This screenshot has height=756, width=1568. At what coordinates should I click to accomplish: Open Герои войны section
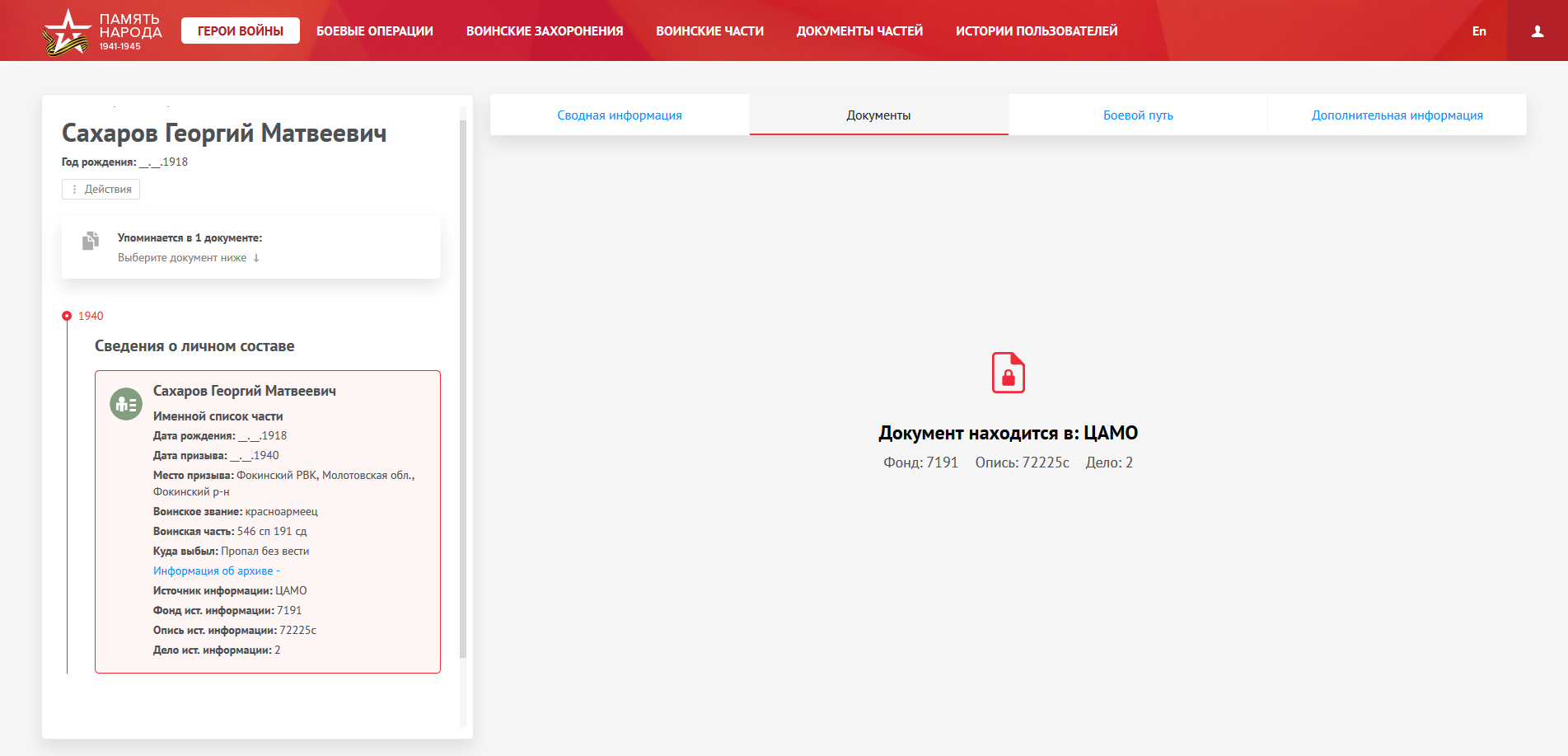[x=240, y=31]
